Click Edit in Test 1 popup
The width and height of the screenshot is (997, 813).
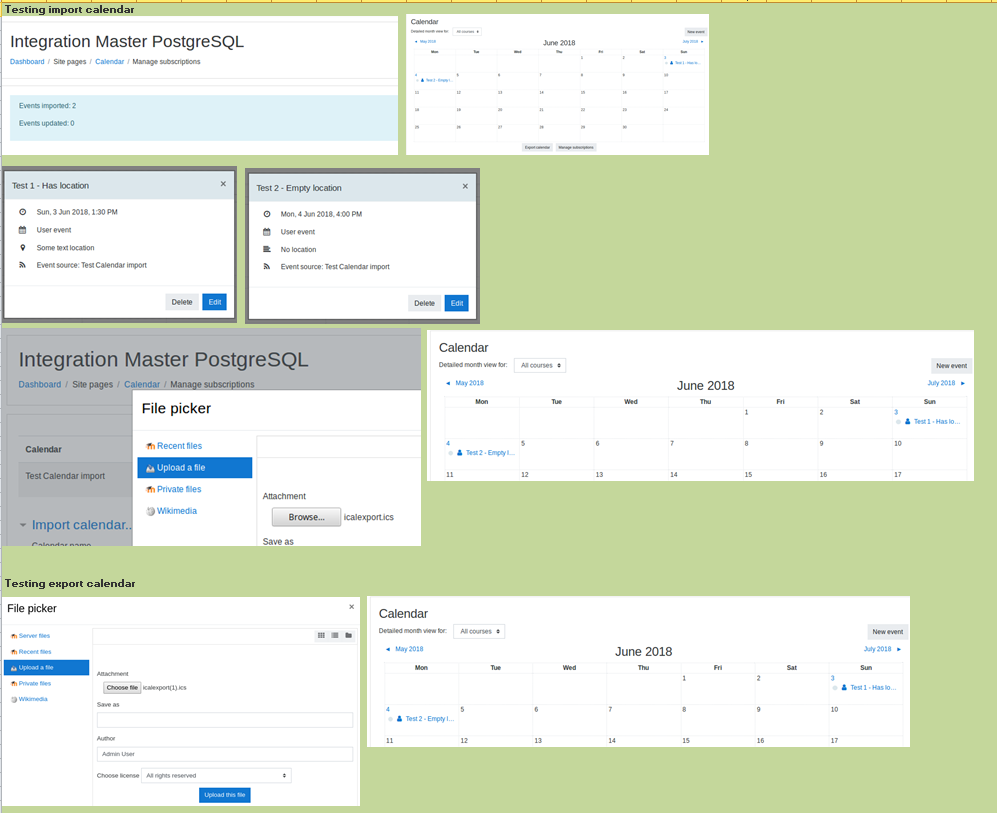(x=215, y=302)
